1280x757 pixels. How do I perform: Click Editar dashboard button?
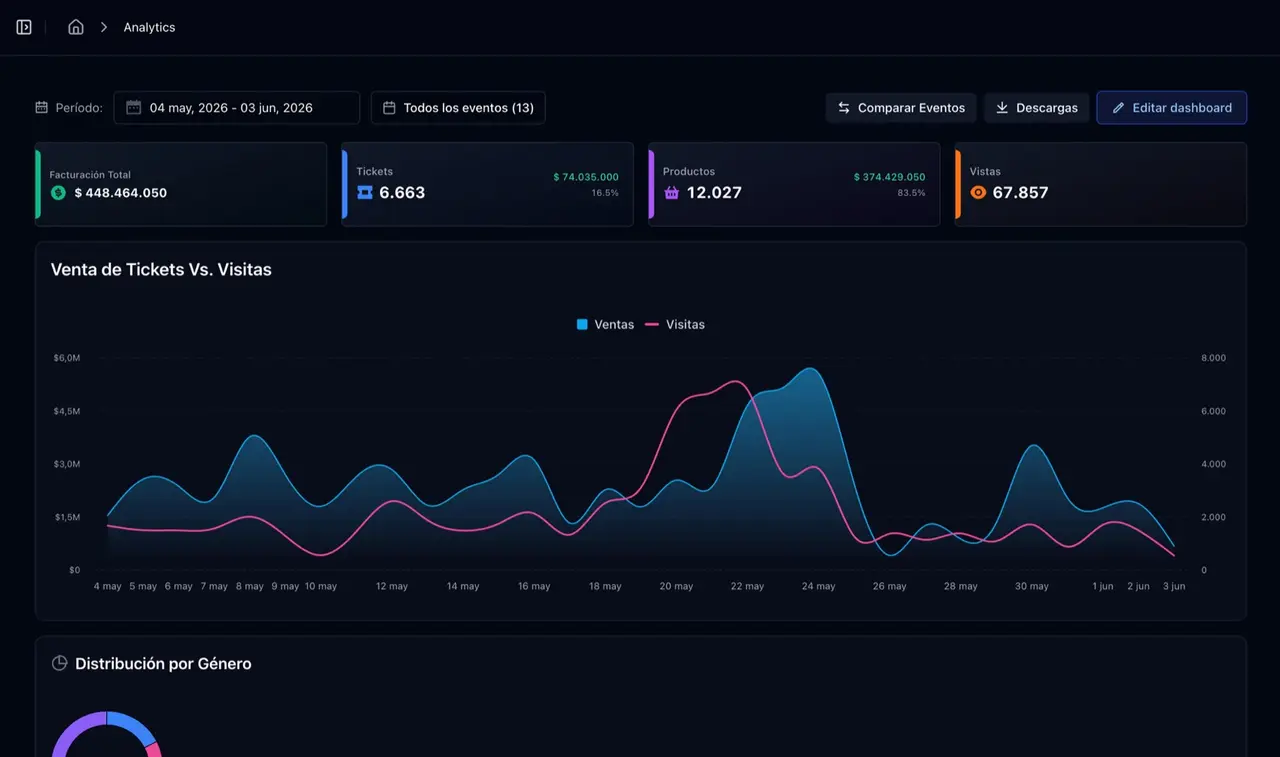coord(1171,108)
